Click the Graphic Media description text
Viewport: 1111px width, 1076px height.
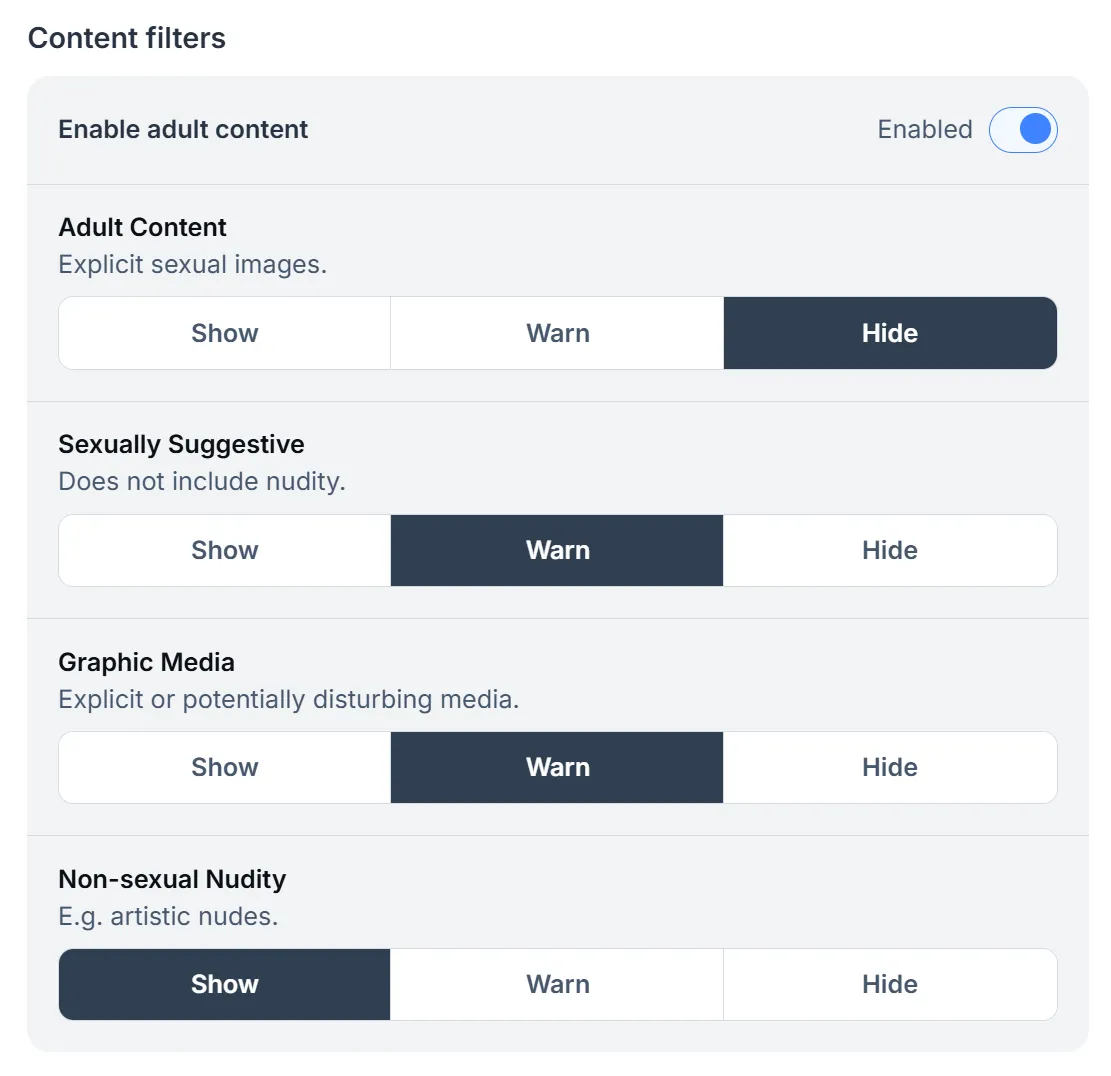pyautogui.click(x=289, y=699)
